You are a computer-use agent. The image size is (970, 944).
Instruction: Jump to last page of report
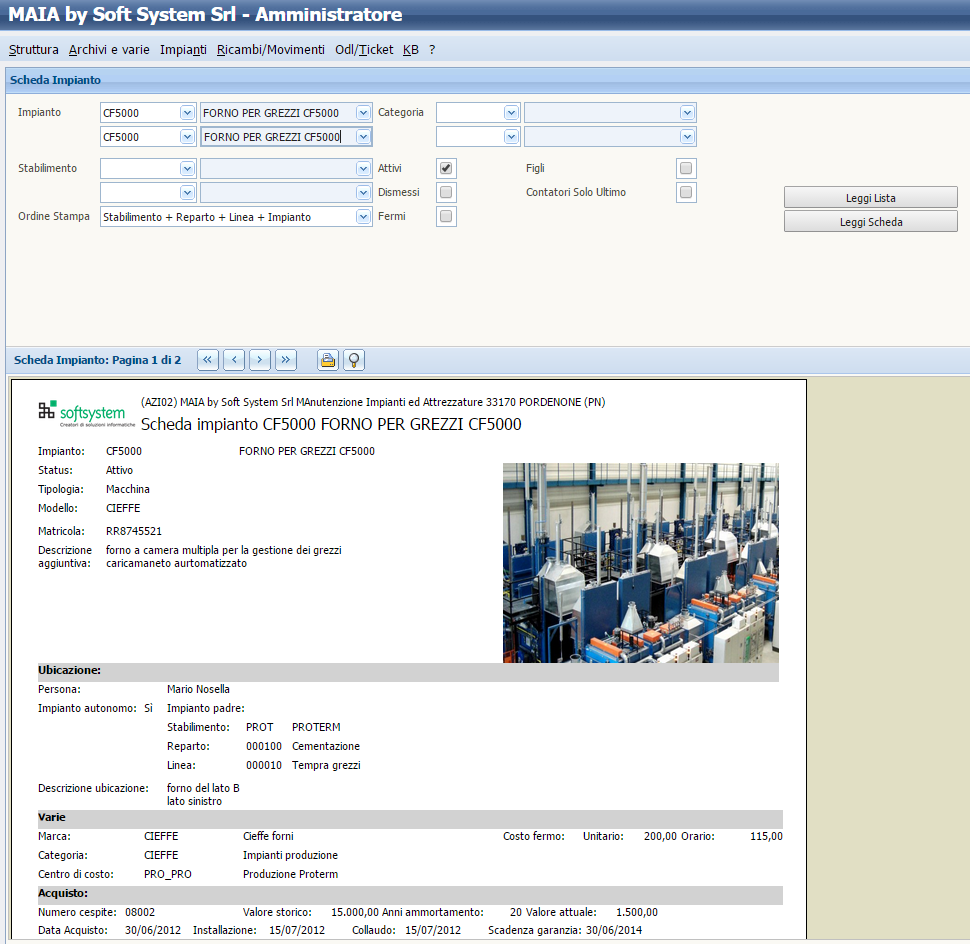pyautogui.click(x=286, y=360)
